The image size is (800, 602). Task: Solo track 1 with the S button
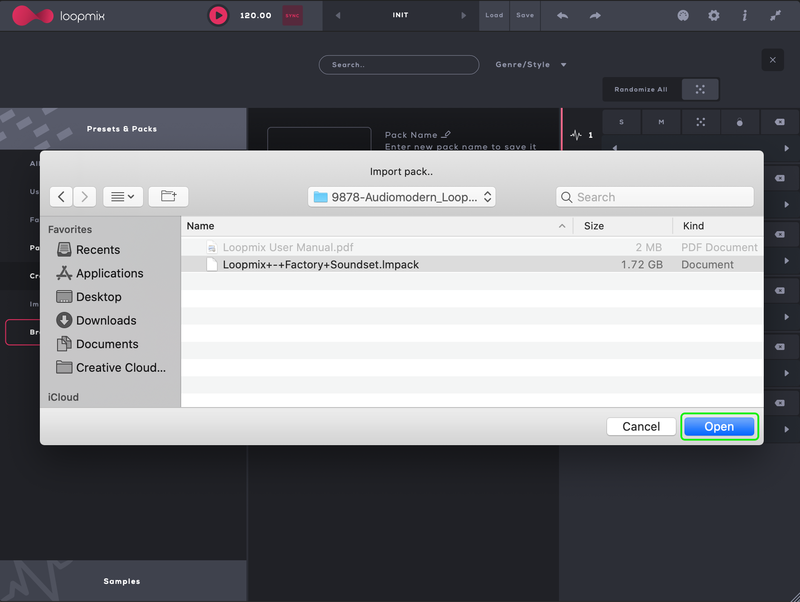(x=621, y=122)
